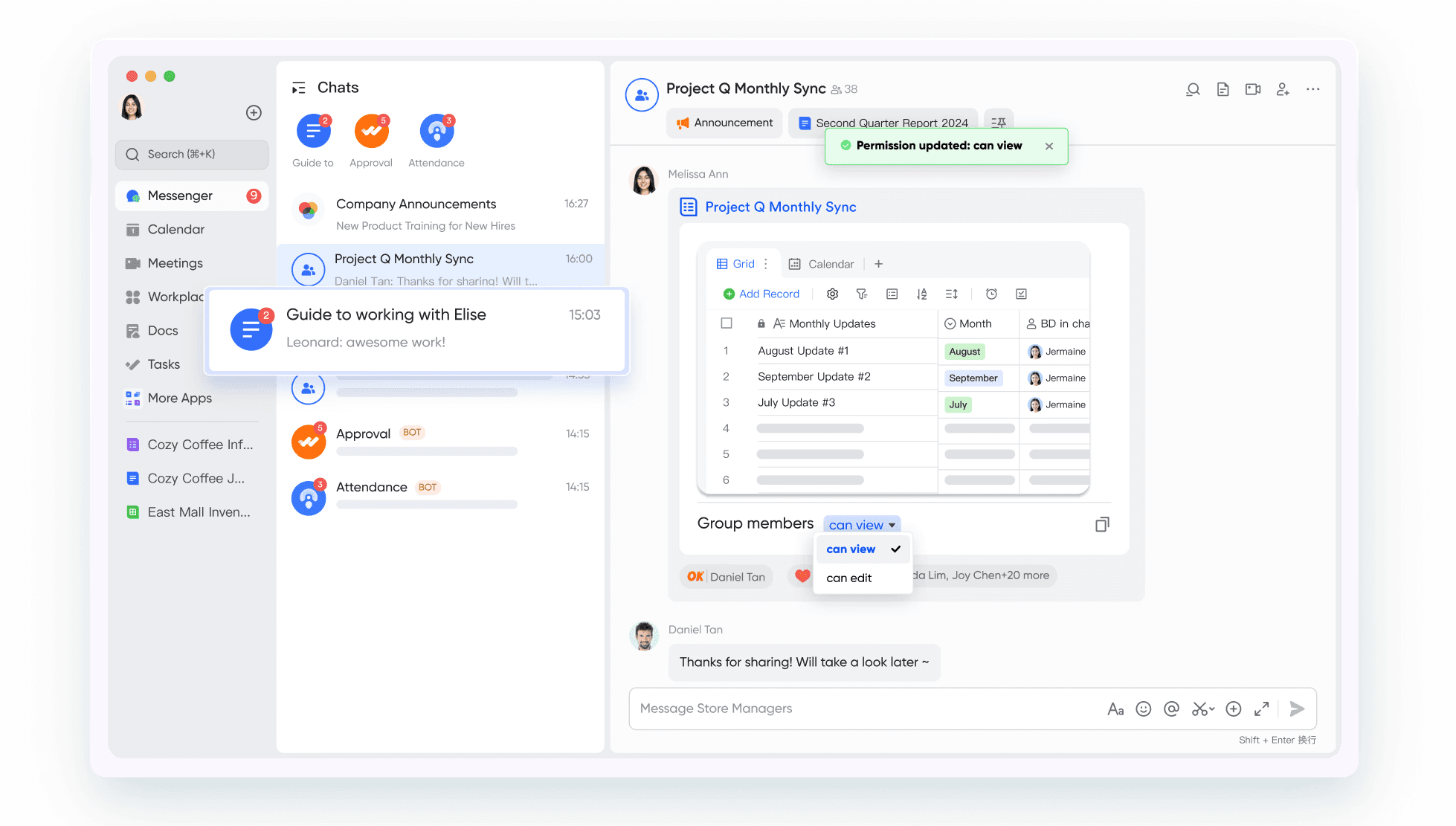Select the 'can edit' permission option

click(849, 578)
